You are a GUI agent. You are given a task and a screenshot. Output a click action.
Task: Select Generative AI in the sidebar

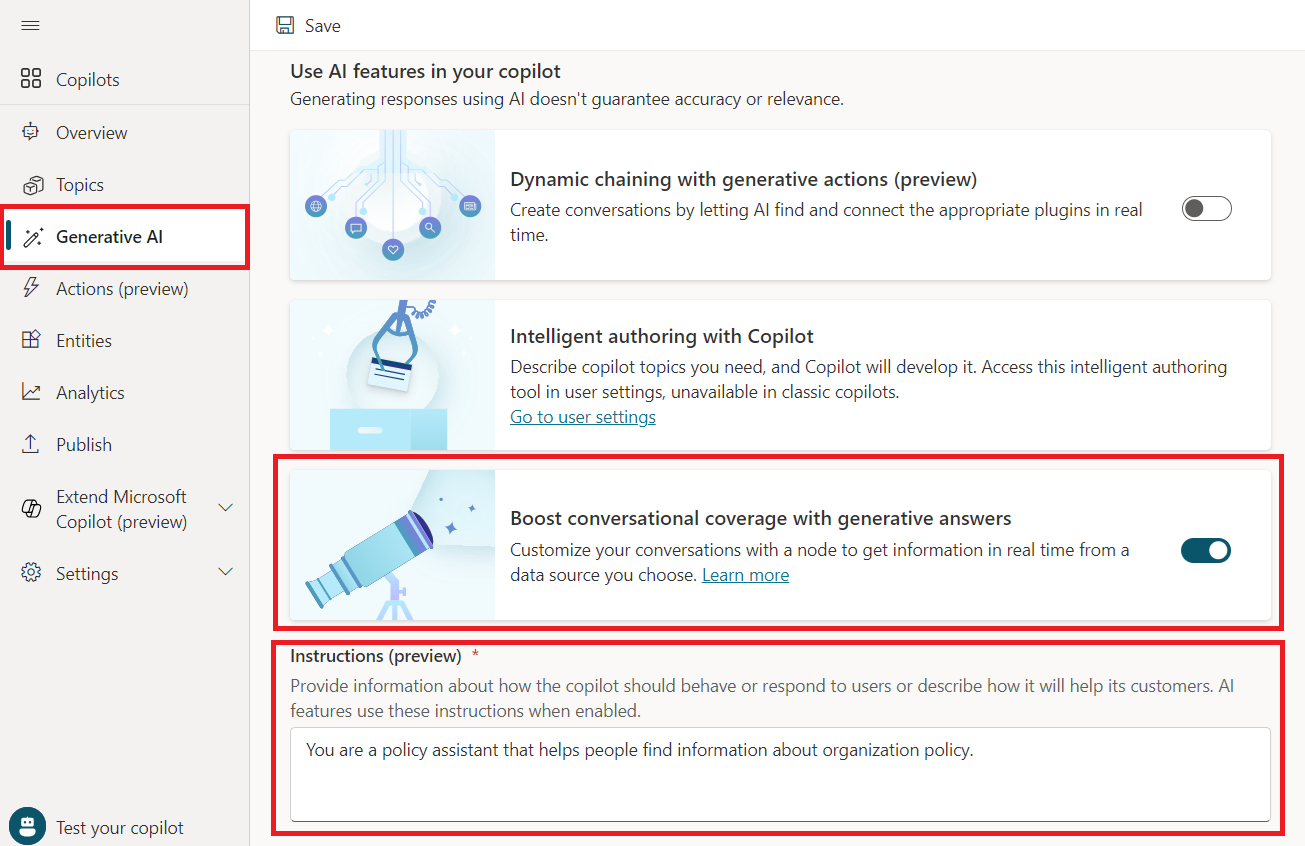tap(109, 237)
